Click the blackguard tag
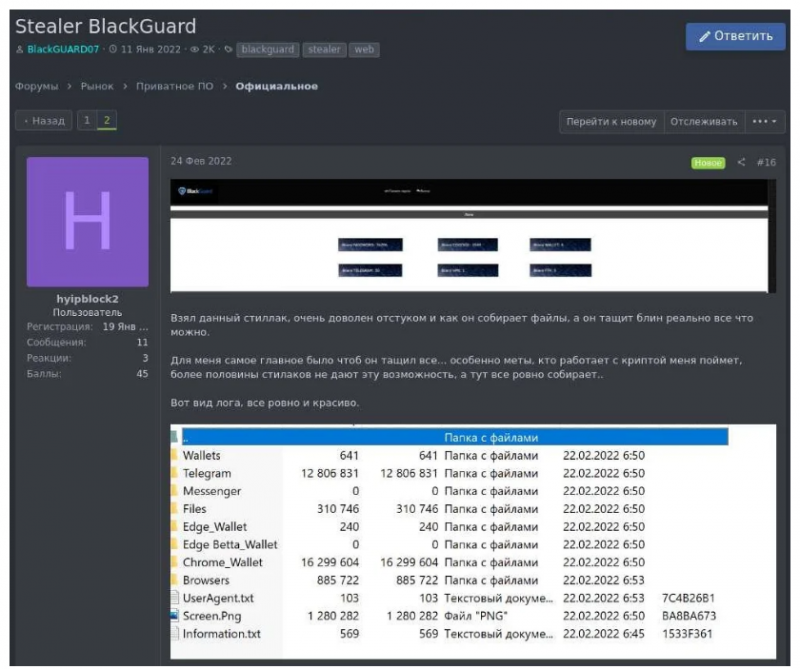Viewport: 800px width, 669px height. (268, 49)
